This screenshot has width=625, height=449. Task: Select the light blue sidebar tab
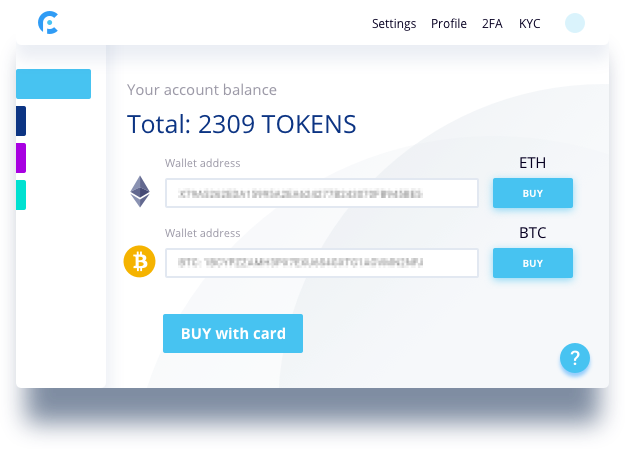pos(53,84)
